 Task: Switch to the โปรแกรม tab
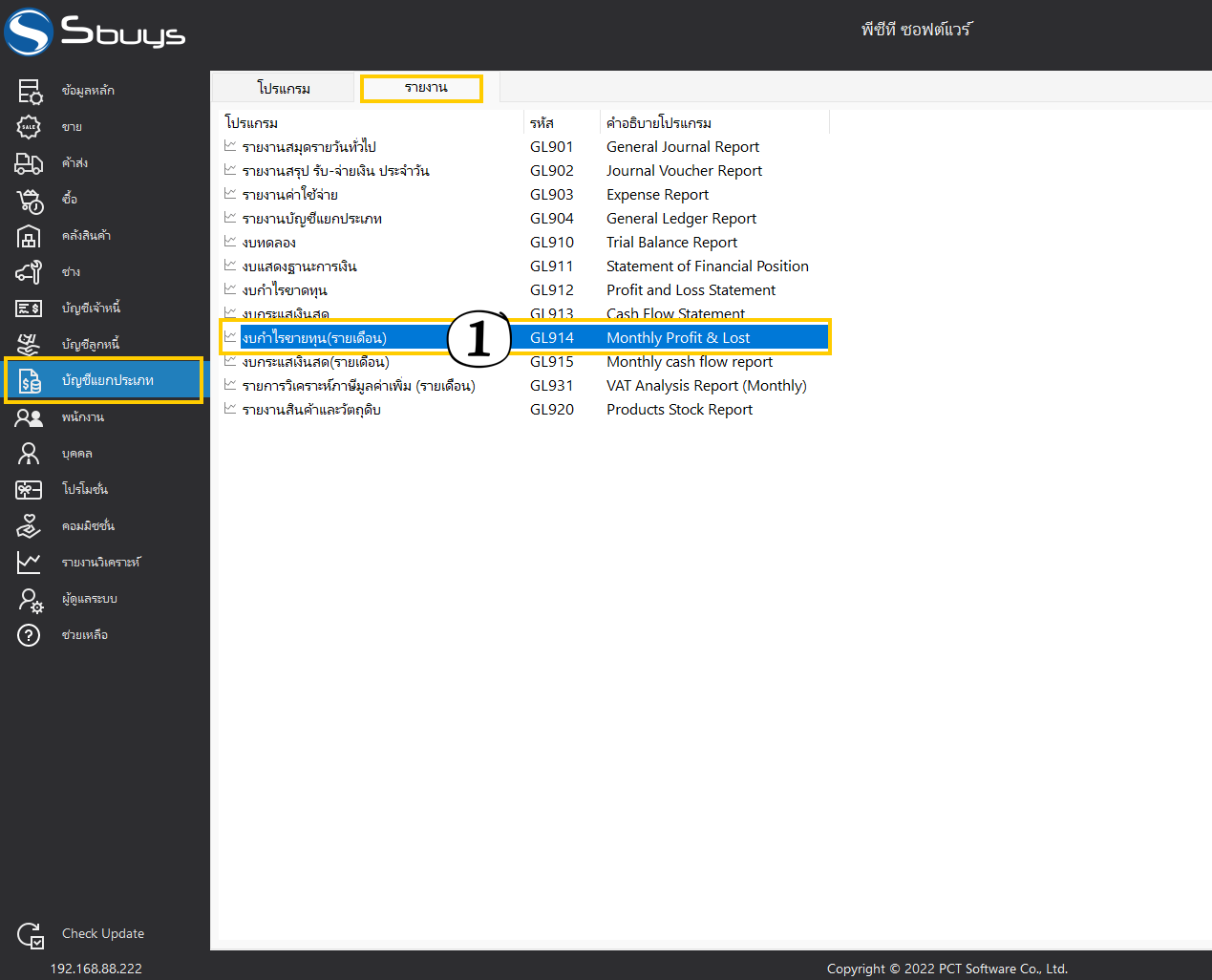click(x=284, y=88)
